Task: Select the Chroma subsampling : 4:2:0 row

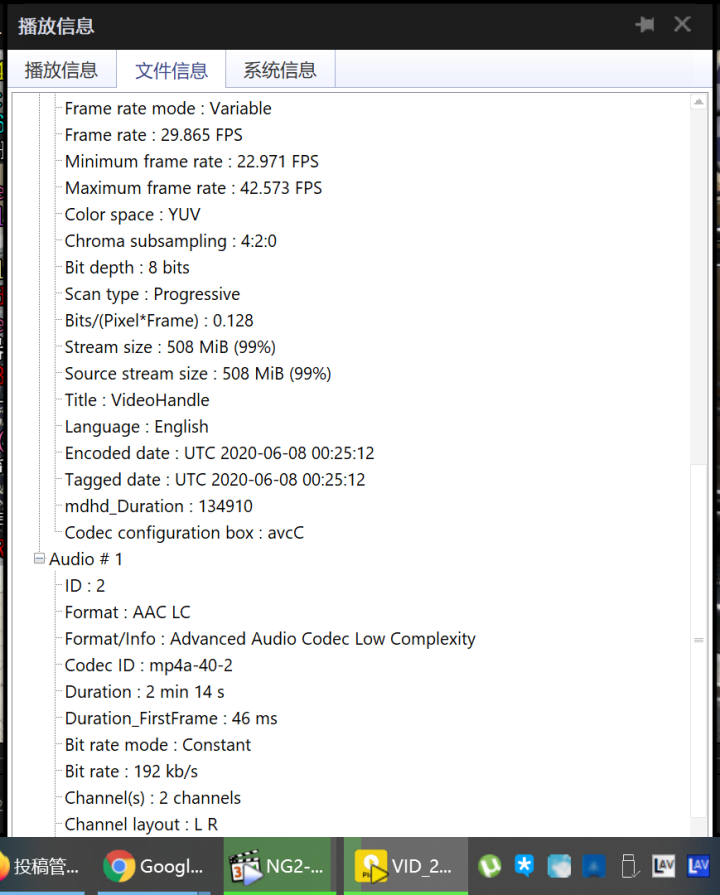Action: tap(171, 241)
